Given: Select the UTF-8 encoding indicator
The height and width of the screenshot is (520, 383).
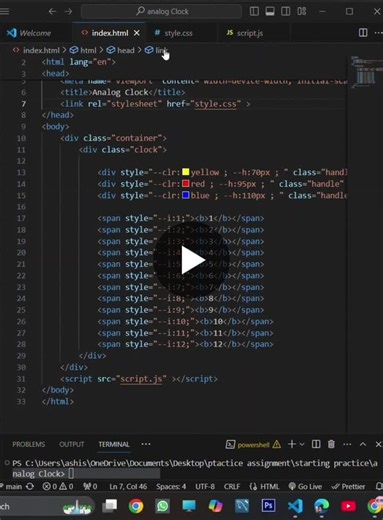Looking at the screenshot, I should click(205, 486).
